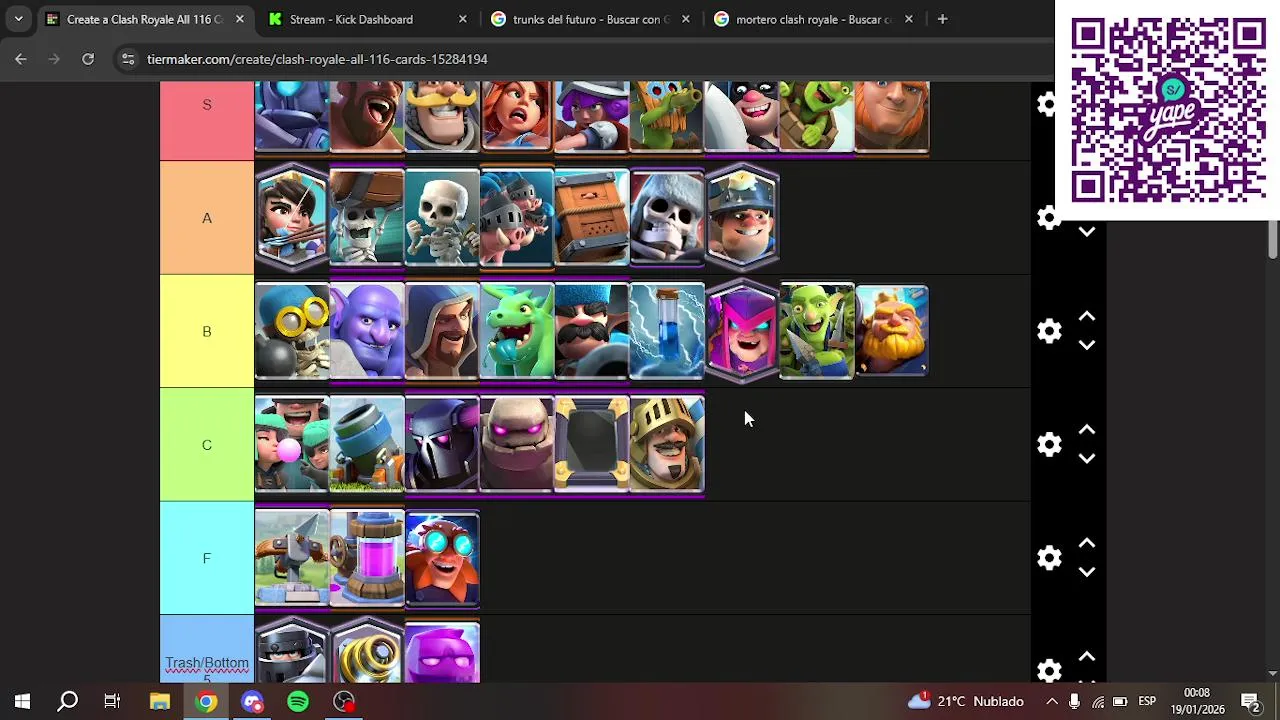Select Bomber card in B tier

[x=292, y=331]
